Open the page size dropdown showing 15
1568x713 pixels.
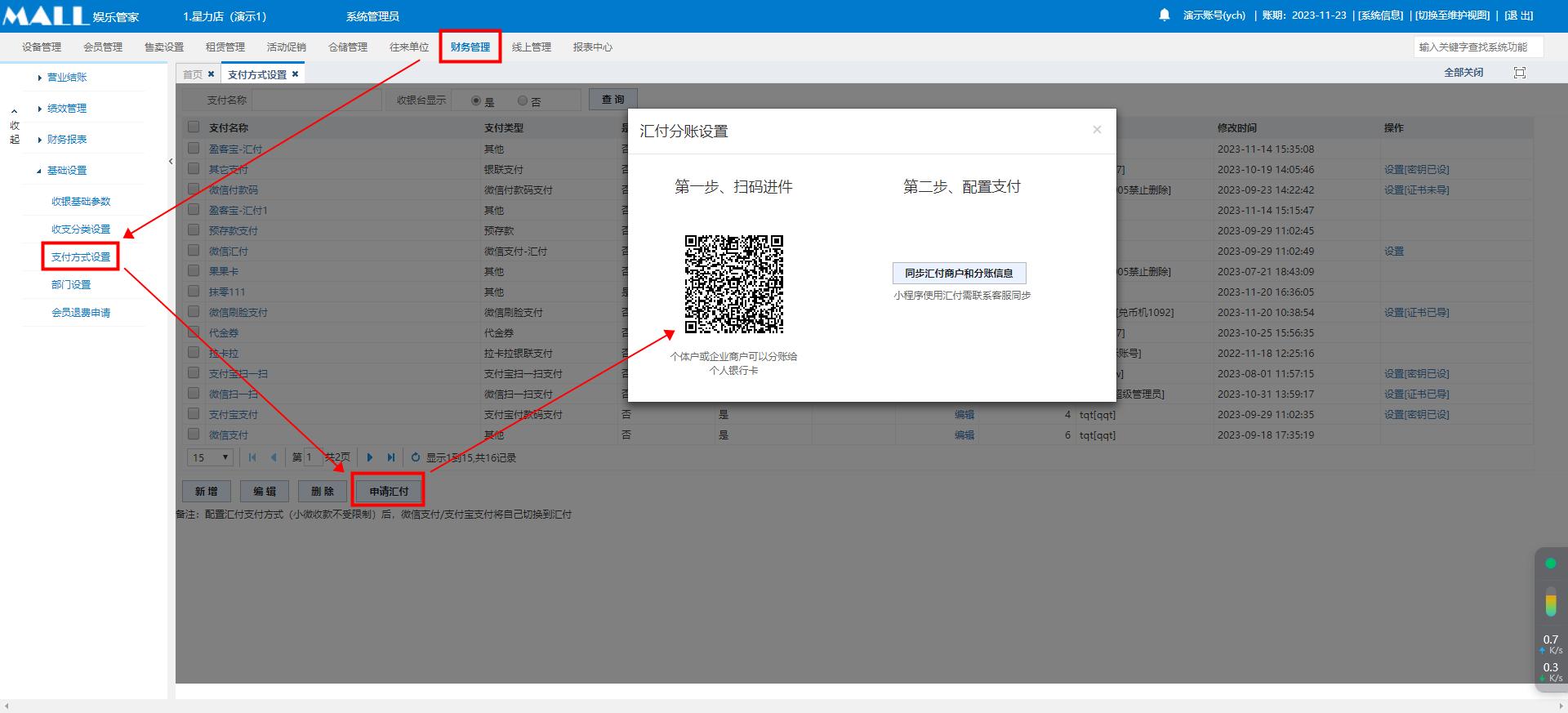tap(211, 457)
